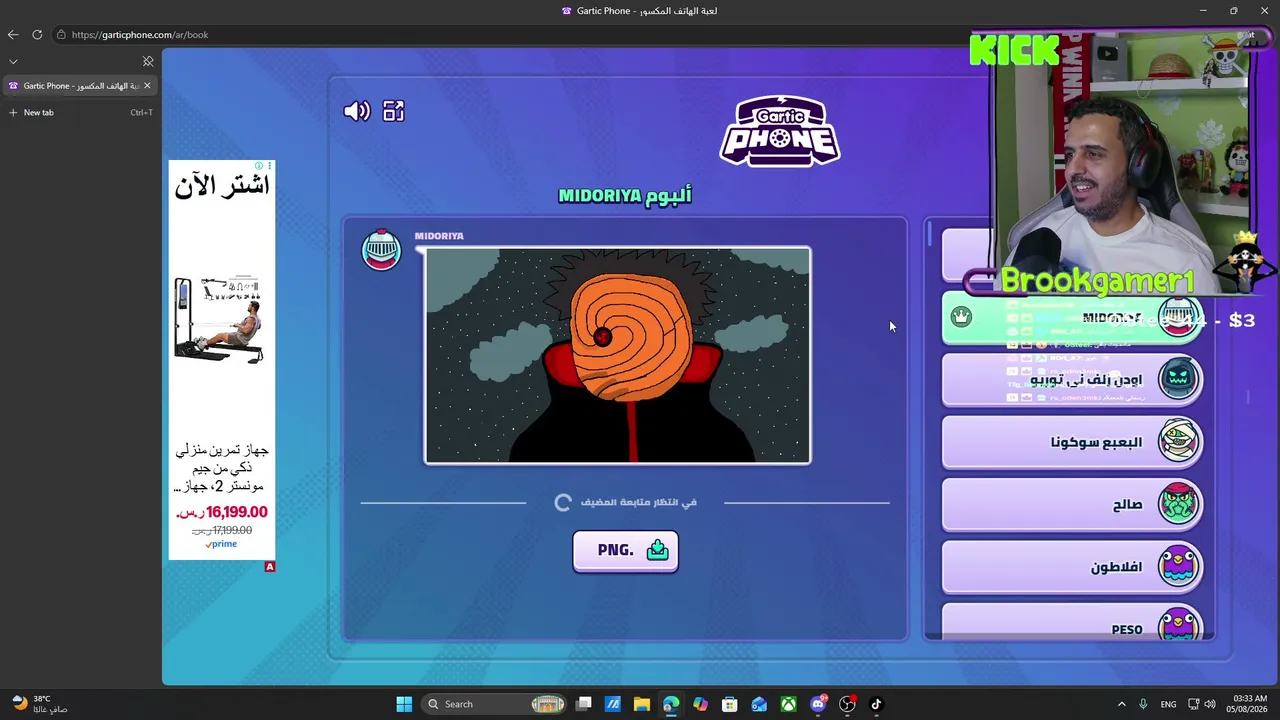The height and width of the screenshot is (720, 1280).
Task: View site info via the address bar lock icon
Action: coord(62,35)
